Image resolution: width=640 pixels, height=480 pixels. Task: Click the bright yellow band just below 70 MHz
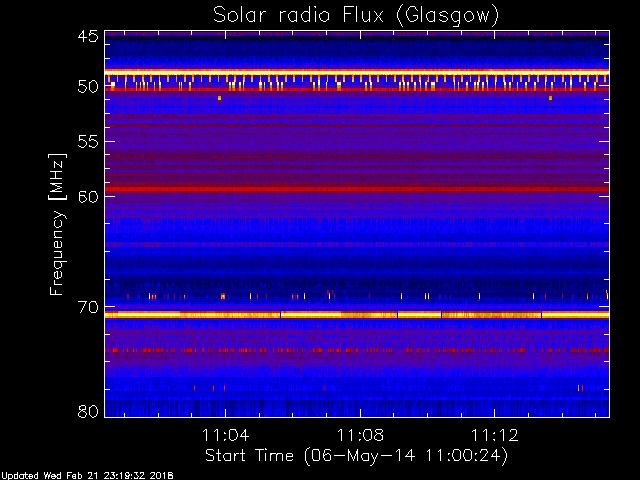356,314
